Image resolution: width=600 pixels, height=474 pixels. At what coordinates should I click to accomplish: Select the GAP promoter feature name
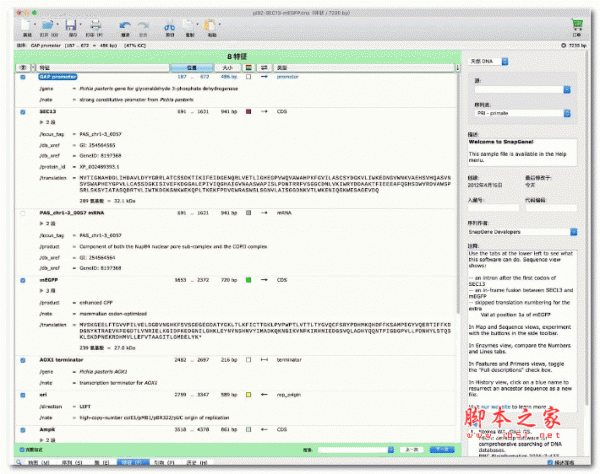[x=58, y=77]
